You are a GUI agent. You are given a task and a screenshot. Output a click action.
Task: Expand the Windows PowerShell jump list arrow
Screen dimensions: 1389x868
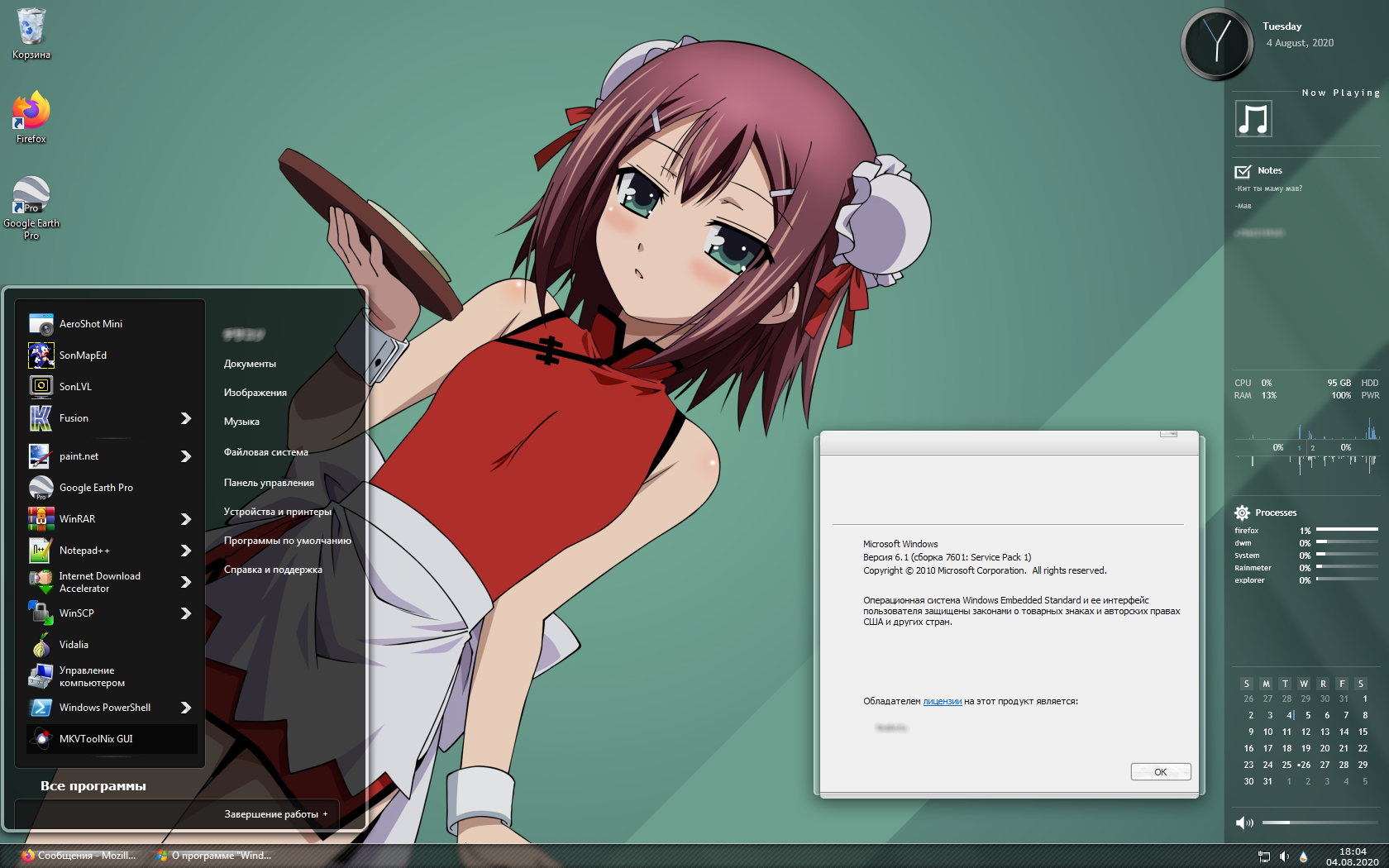pyautogui.click(x=186, y=708)
